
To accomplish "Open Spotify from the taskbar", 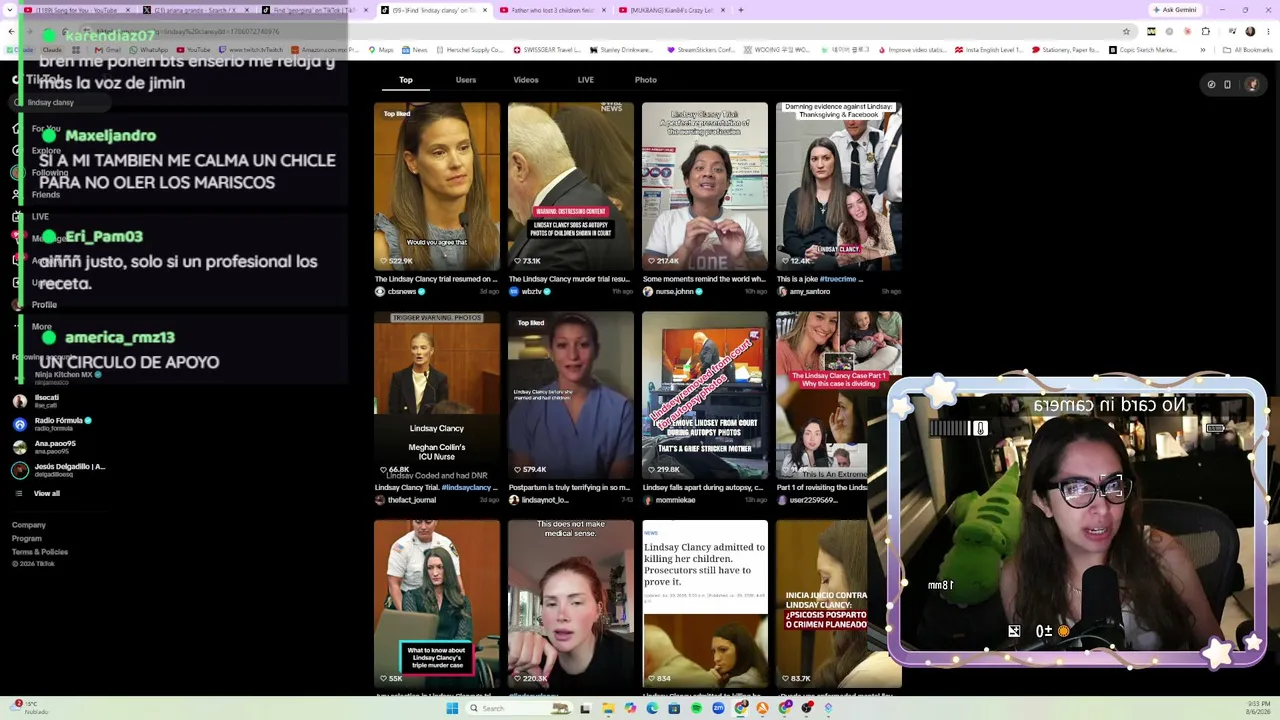I will pos(697,708).
